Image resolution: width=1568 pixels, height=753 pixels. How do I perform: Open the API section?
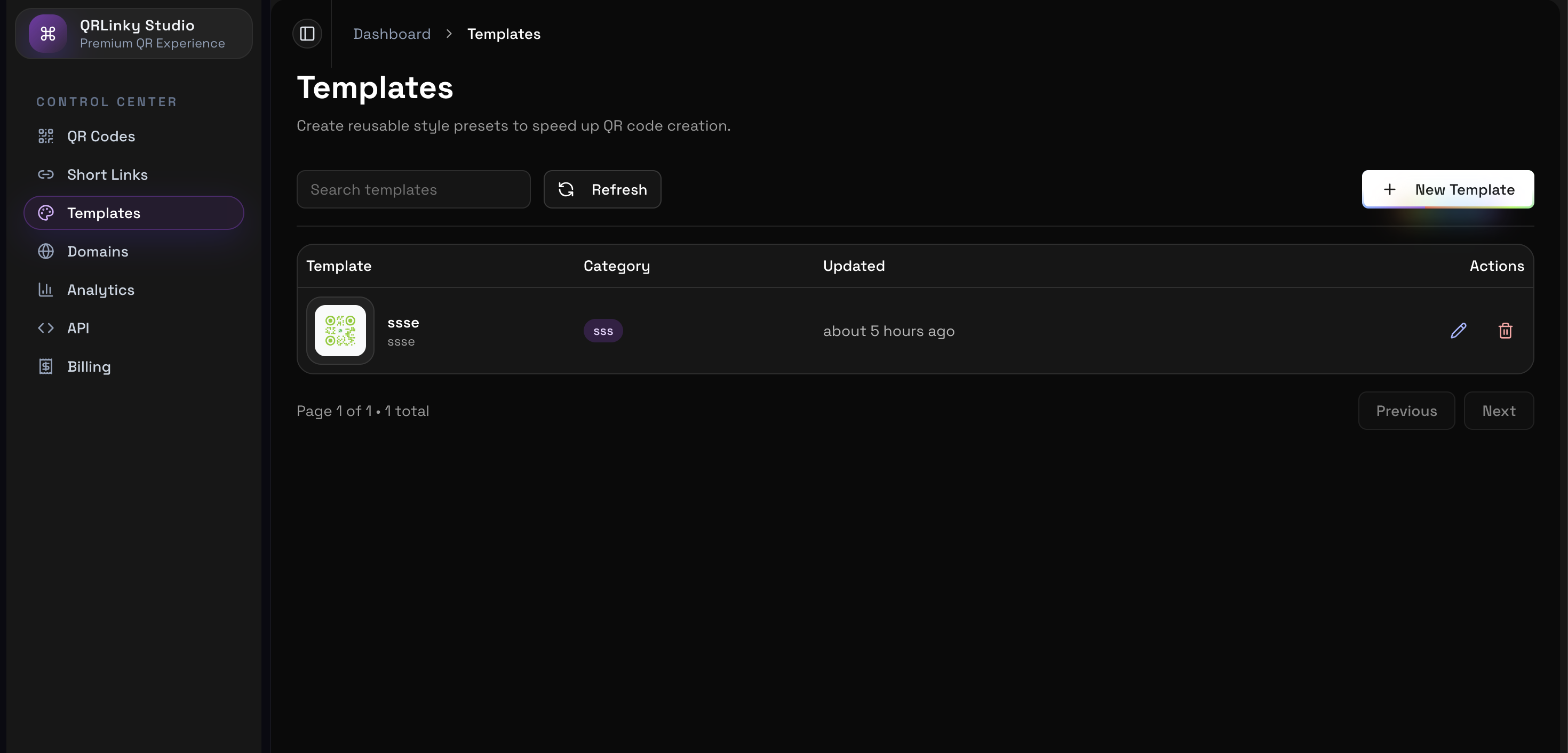pos(78,328)
